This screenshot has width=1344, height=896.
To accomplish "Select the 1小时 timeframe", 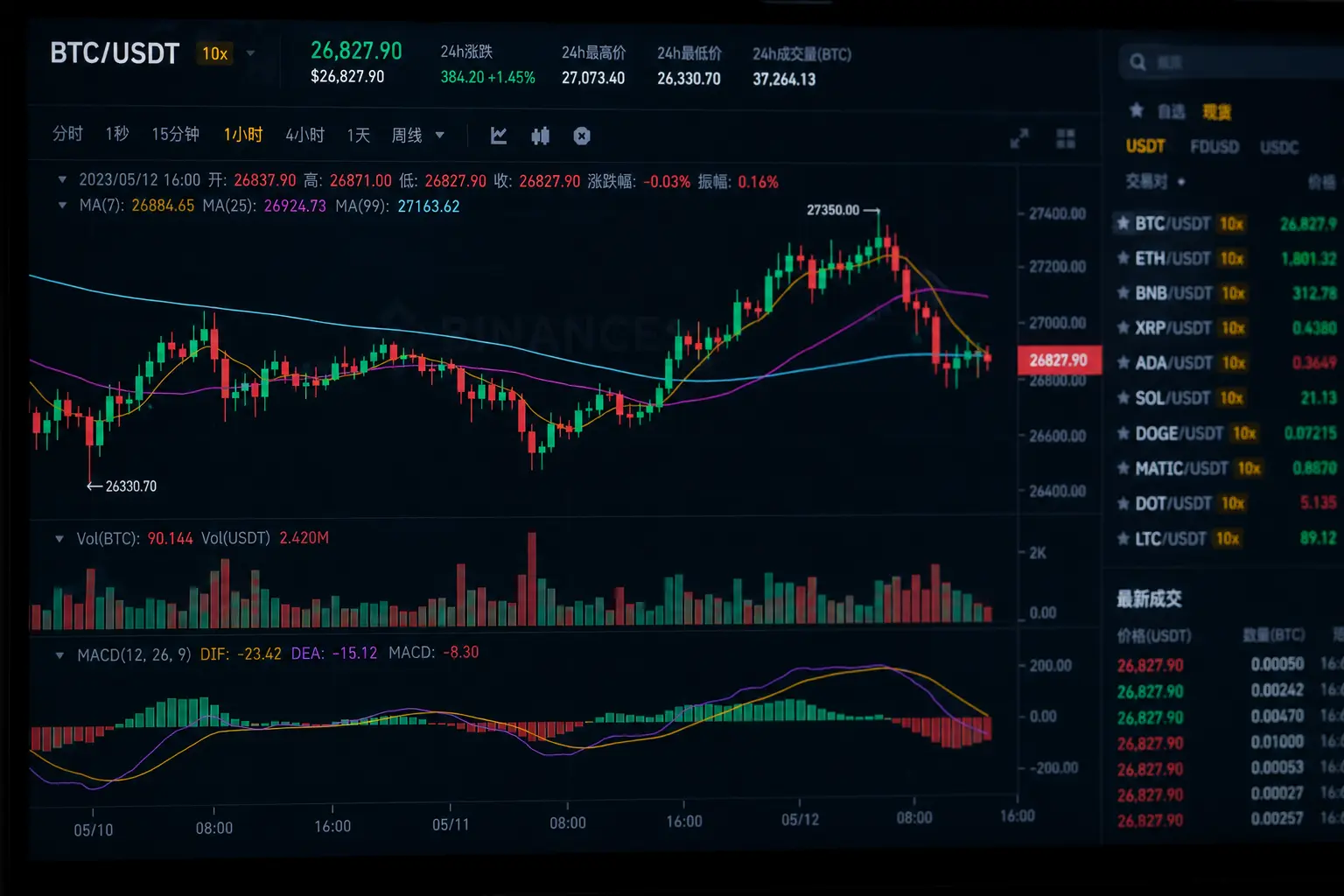I will pyautogui.click(x=243, y=134).
